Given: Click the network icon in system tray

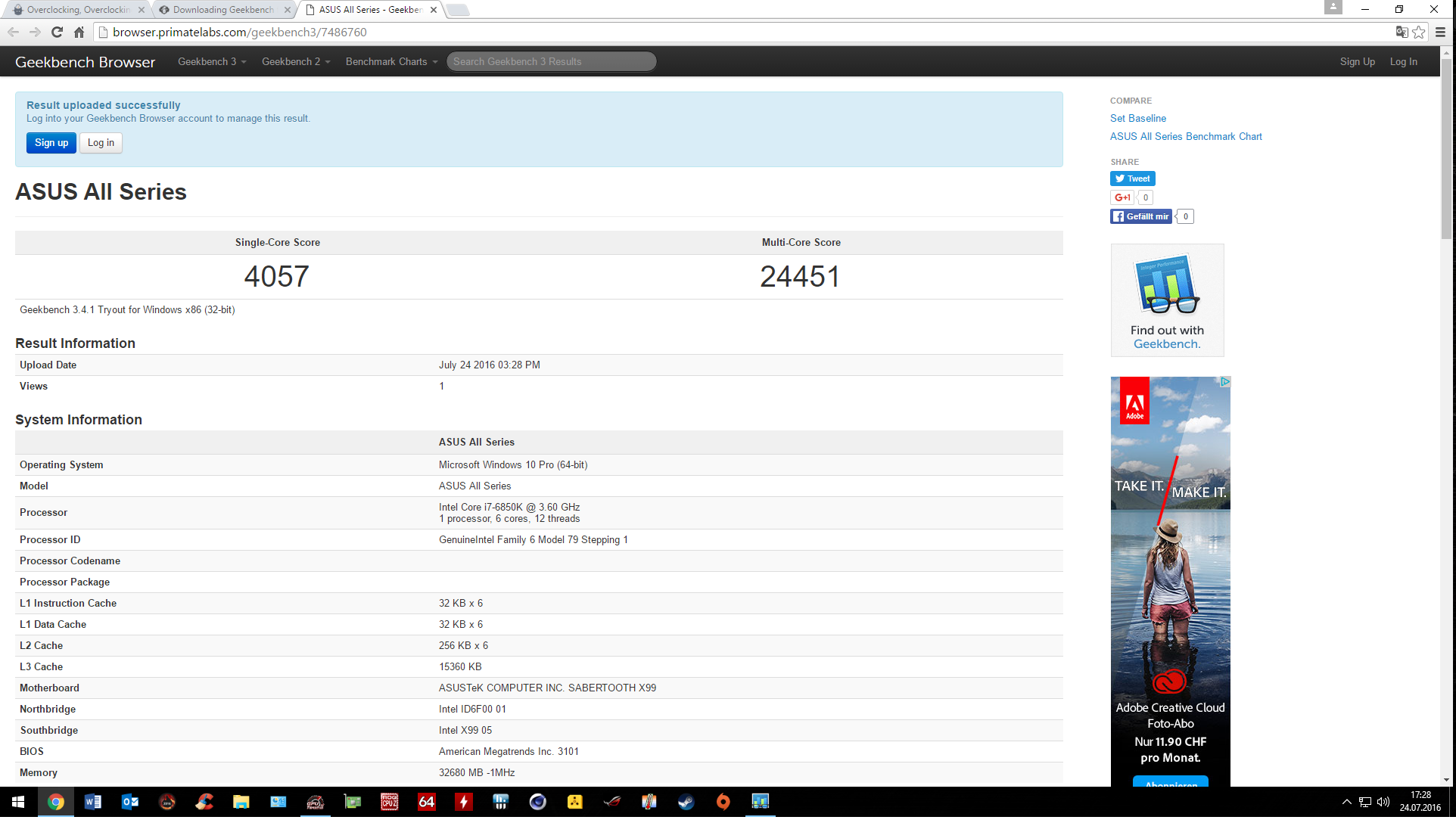Looking at the screenshot, I should coord(1364,802).
